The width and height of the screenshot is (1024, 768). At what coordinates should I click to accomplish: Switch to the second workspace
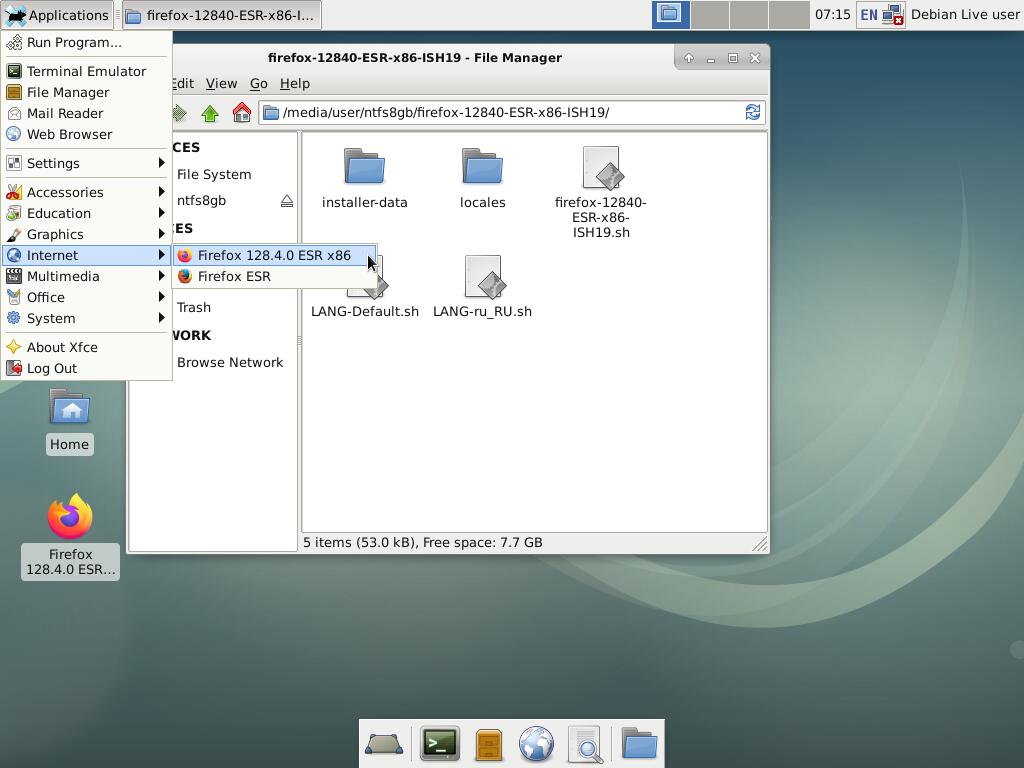(710, 14)
